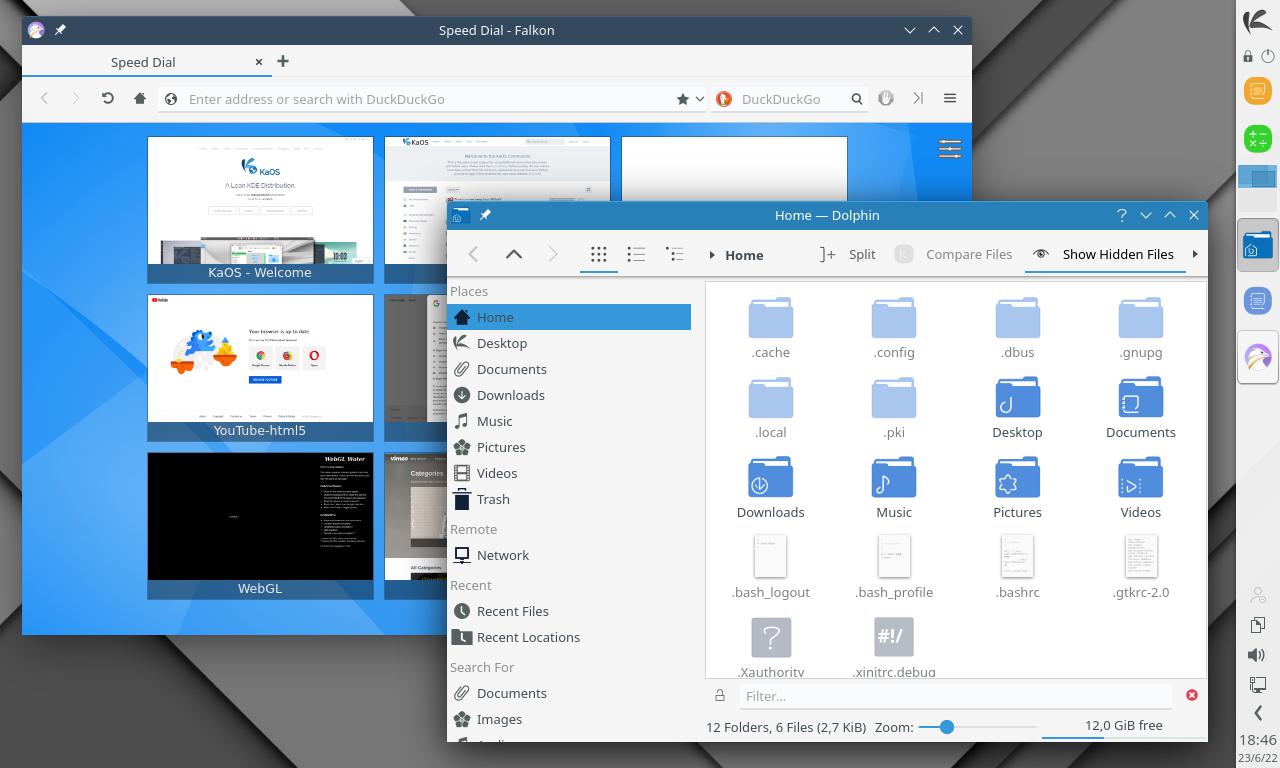Split the Dolphin view
This screenshot has width=1280, height=768.
tap(847, 254)
